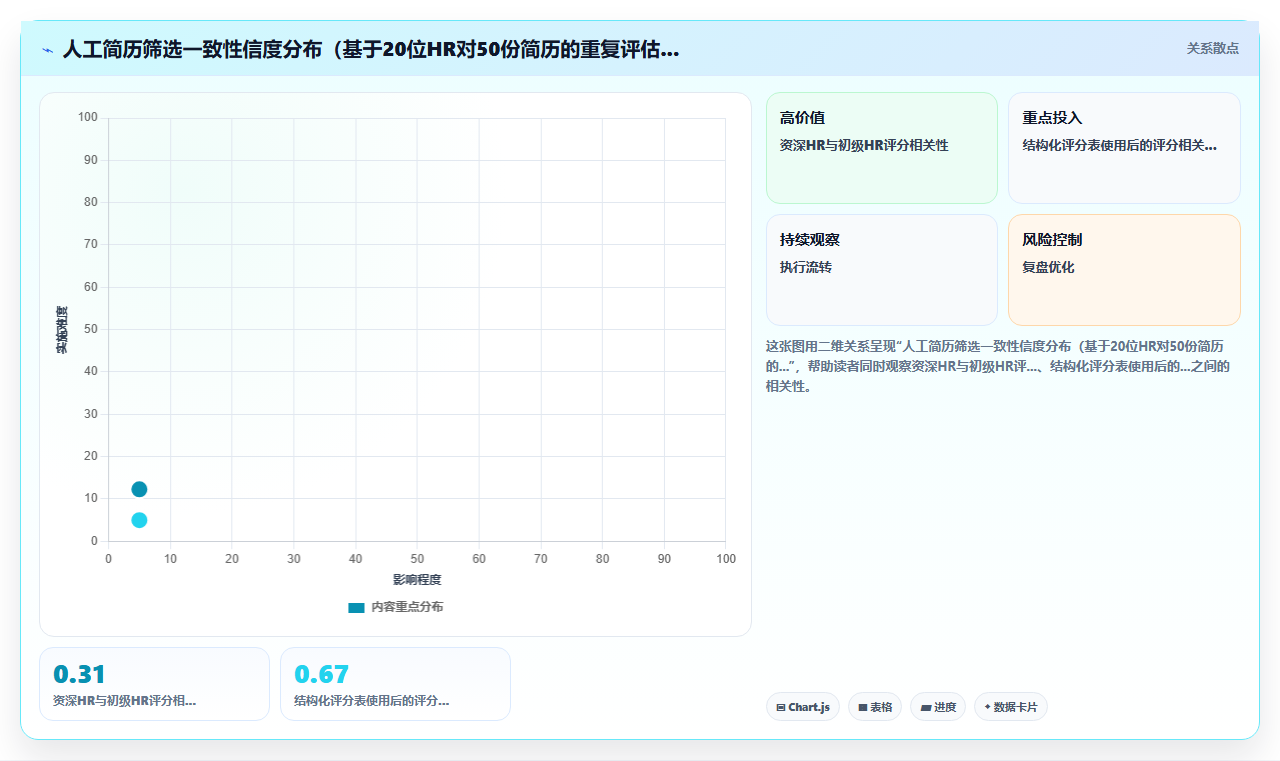Click x-axis tick label 50
Image resolution: width=1280 pixels, height=761 pixels.
[x=417, y=559]
